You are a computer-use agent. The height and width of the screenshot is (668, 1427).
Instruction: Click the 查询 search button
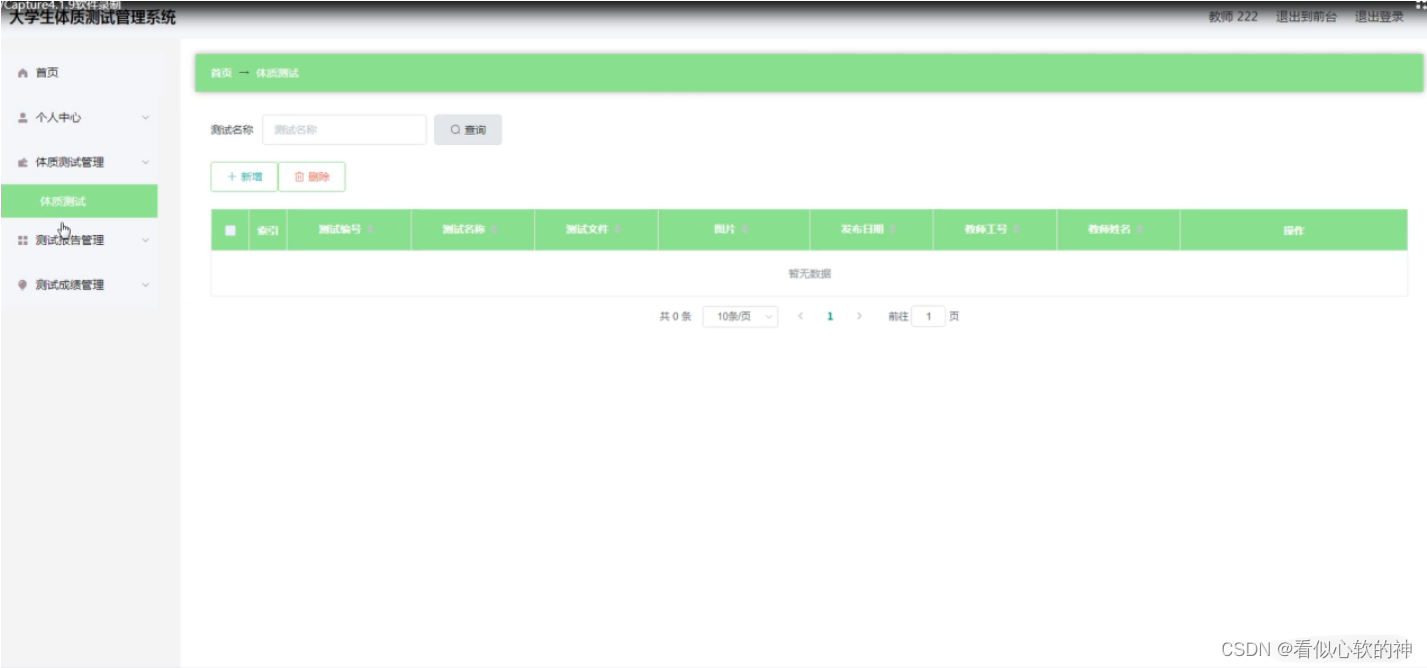pyautogui.click(x=468, y=130)
